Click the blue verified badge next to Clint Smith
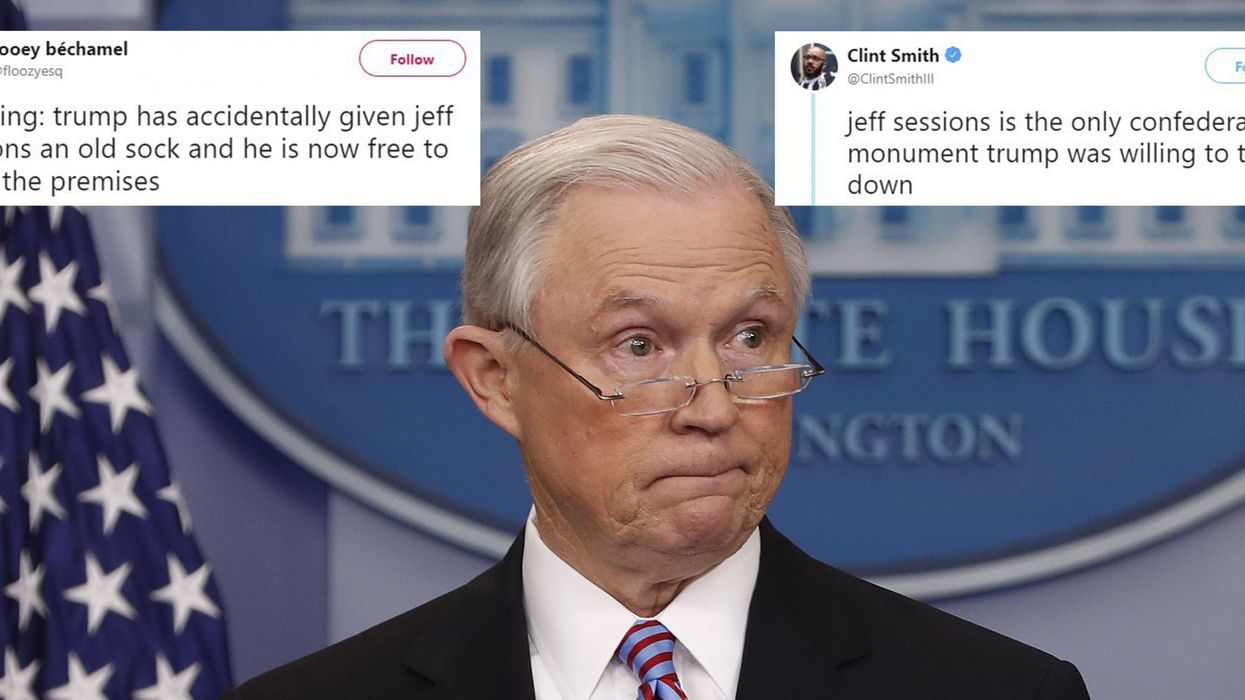This screenshot has width=1245, height=700. pyautogui.click(x=953, y=55)
